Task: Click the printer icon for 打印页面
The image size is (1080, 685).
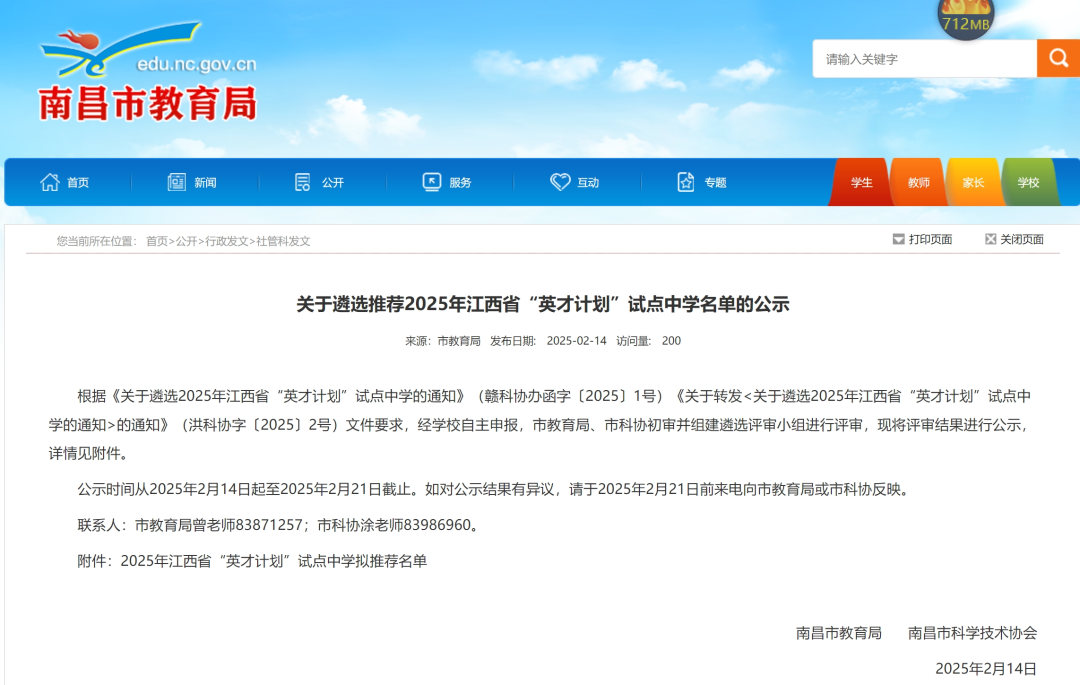Action: point(898,239)
